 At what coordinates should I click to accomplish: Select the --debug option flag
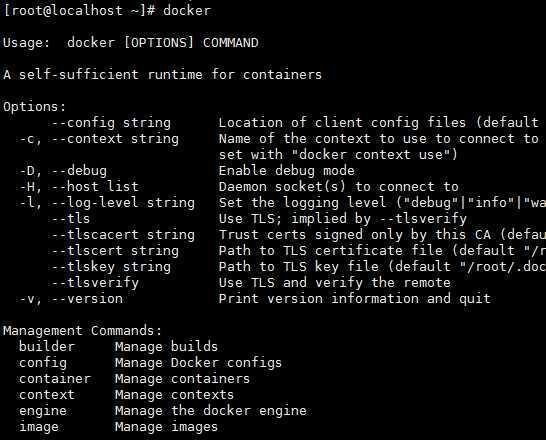(x=79, y=171)
